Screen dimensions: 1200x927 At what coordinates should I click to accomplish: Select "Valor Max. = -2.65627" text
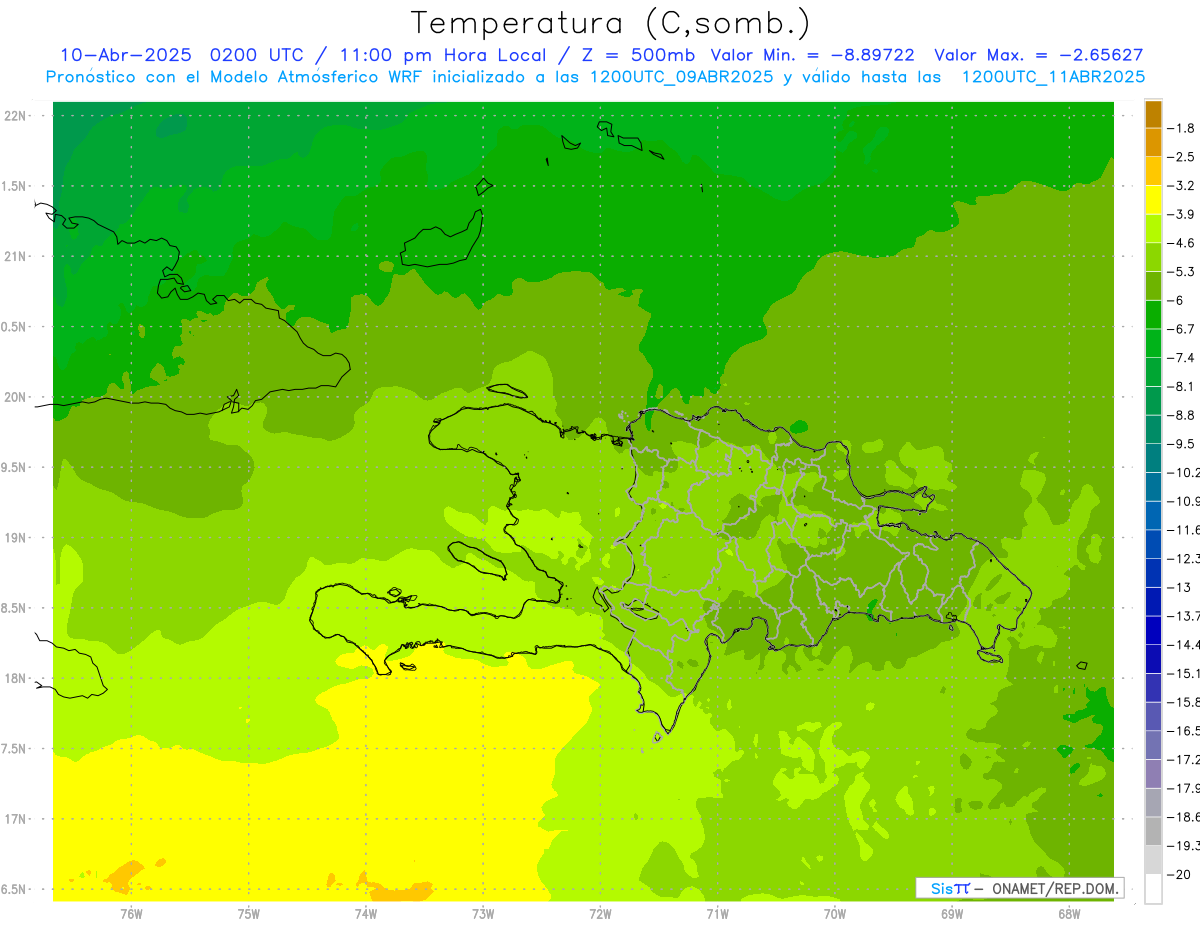[1038, 55]
